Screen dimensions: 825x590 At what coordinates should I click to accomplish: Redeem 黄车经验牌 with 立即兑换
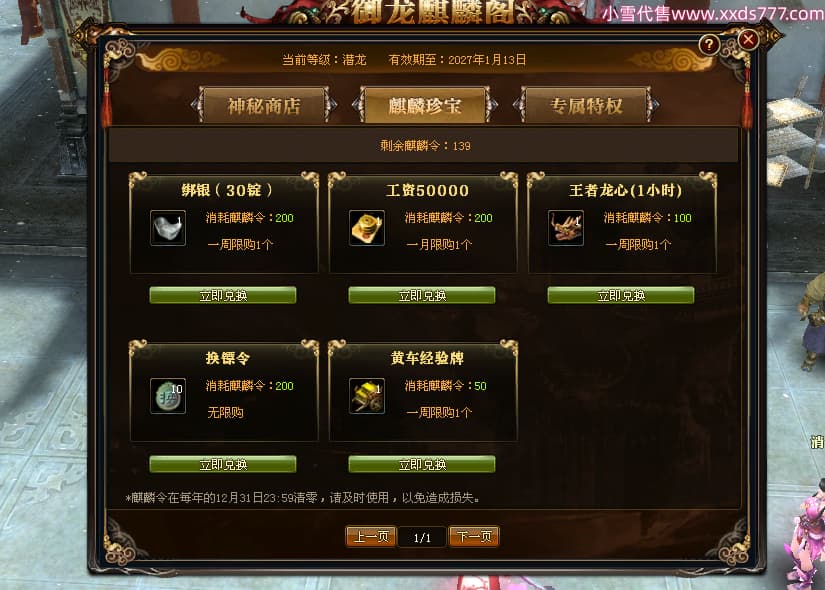click(422, 464)
